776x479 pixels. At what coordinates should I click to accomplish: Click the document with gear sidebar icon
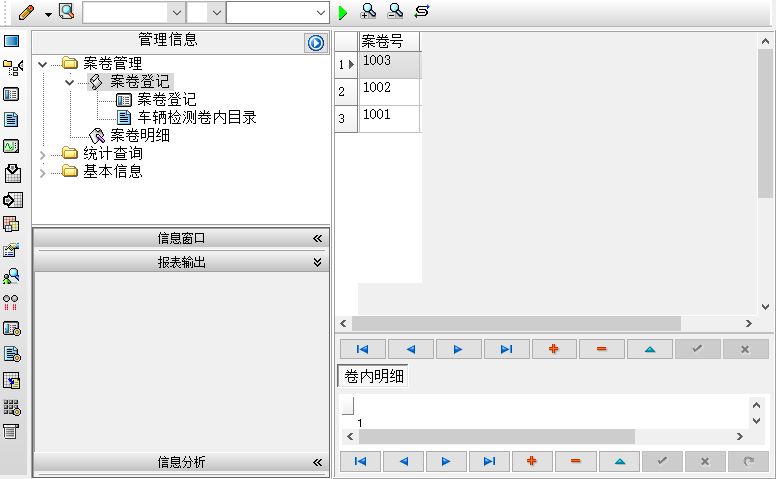coord(12,354)
